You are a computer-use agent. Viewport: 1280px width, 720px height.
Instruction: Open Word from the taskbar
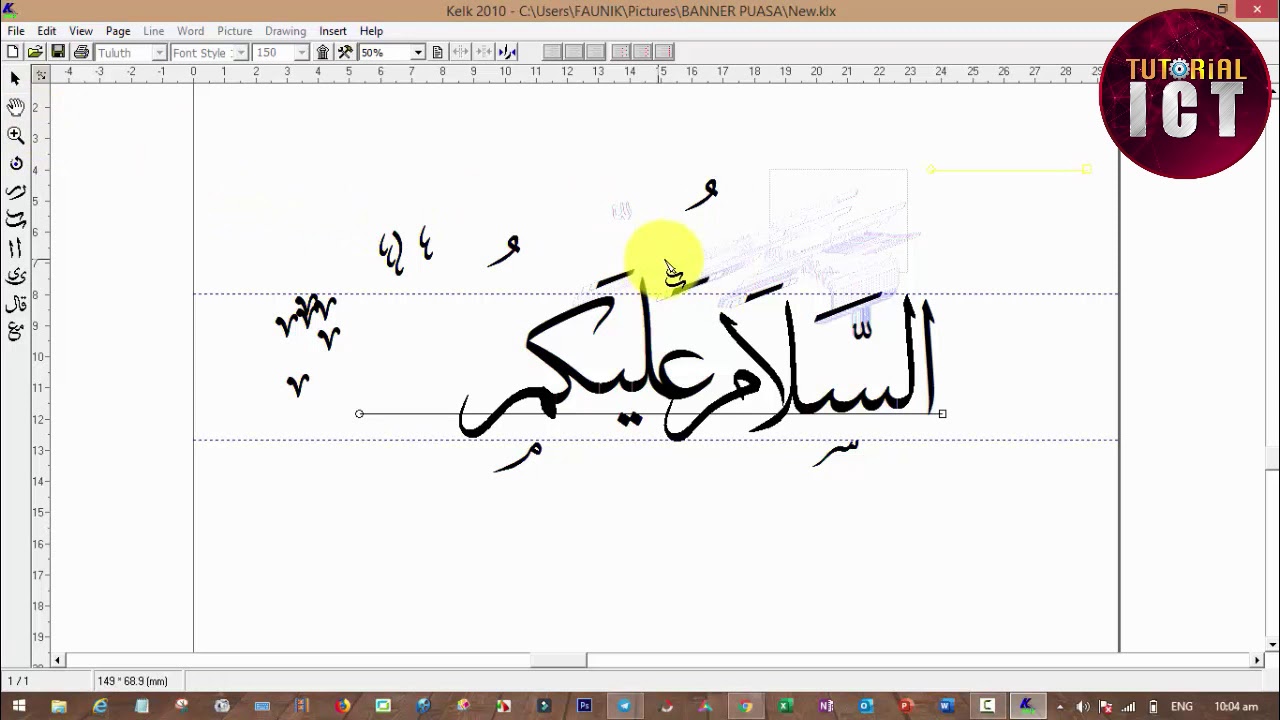click(946, 706)
